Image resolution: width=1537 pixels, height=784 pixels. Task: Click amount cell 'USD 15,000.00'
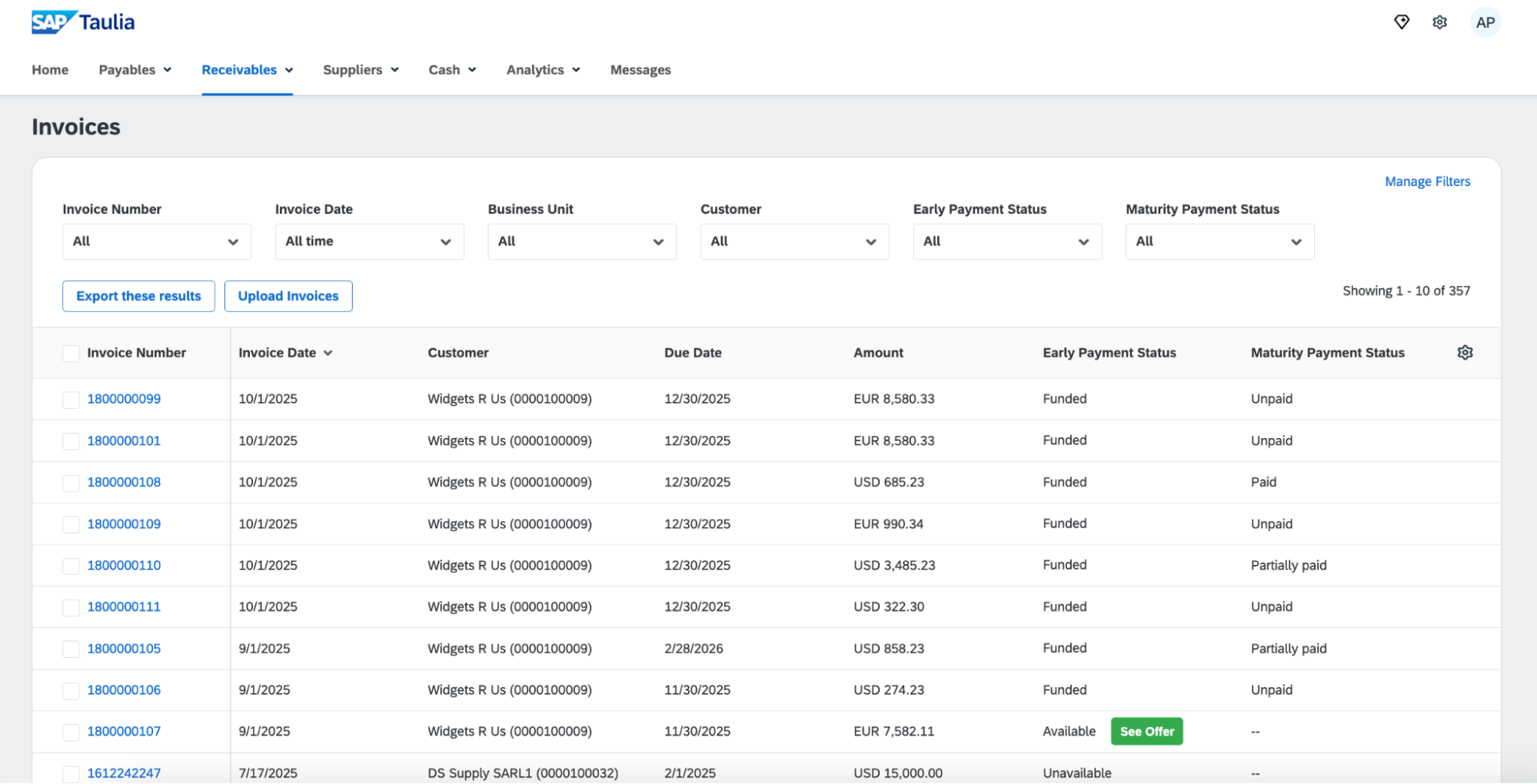click(898, 772)
